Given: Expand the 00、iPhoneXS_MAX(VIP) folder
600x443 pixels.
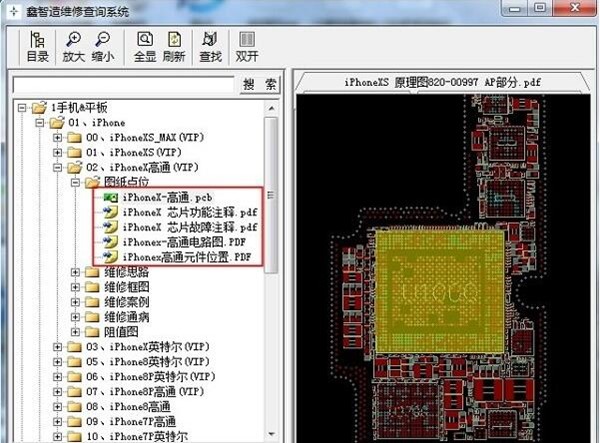Looking at the screenshot, I should 58,137.
